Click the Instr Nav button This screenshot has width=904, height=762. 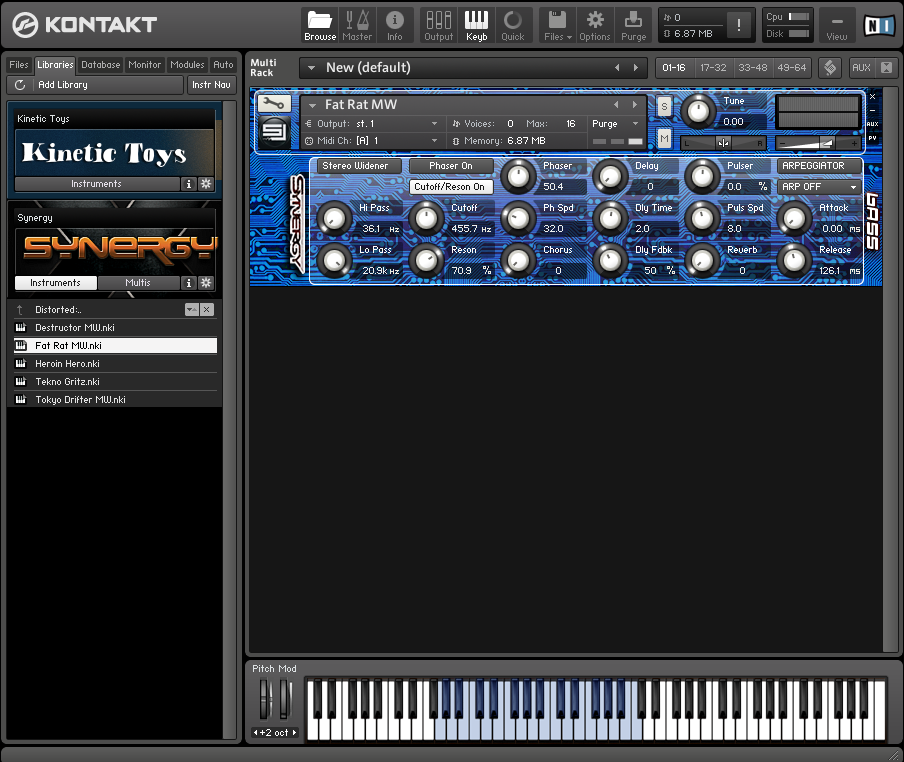pos(211,85)
